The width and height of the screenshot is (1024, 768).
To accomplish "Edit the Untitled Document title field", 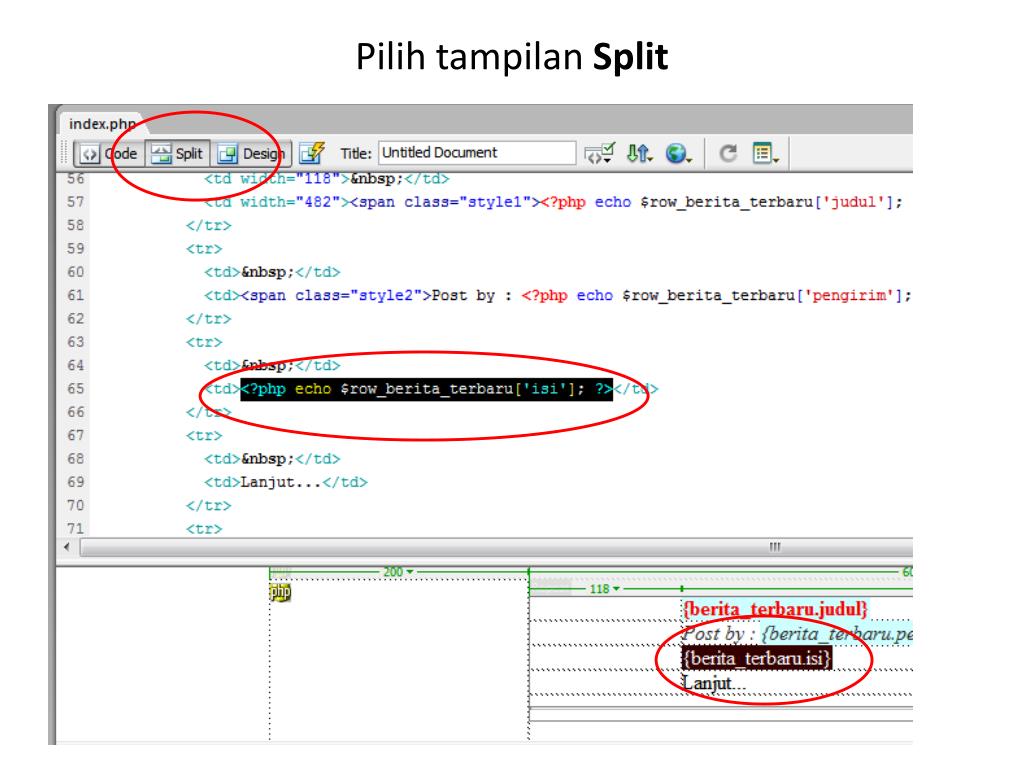I will (x=477, y=153).
